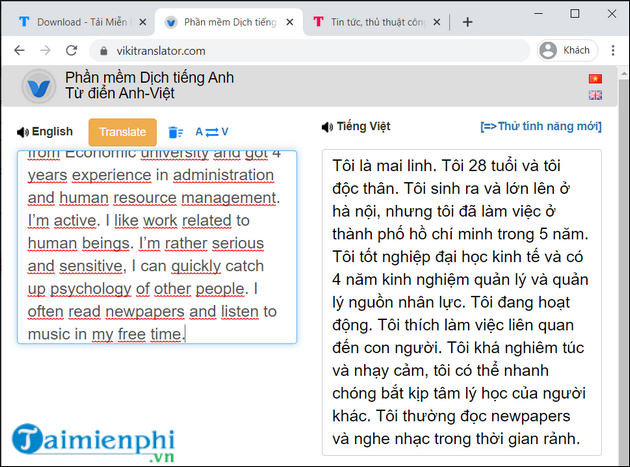630x467 pixels.
Task: Click the Phần mềm Dịch tiếng Anh heading
Action: tap(149, 78)
